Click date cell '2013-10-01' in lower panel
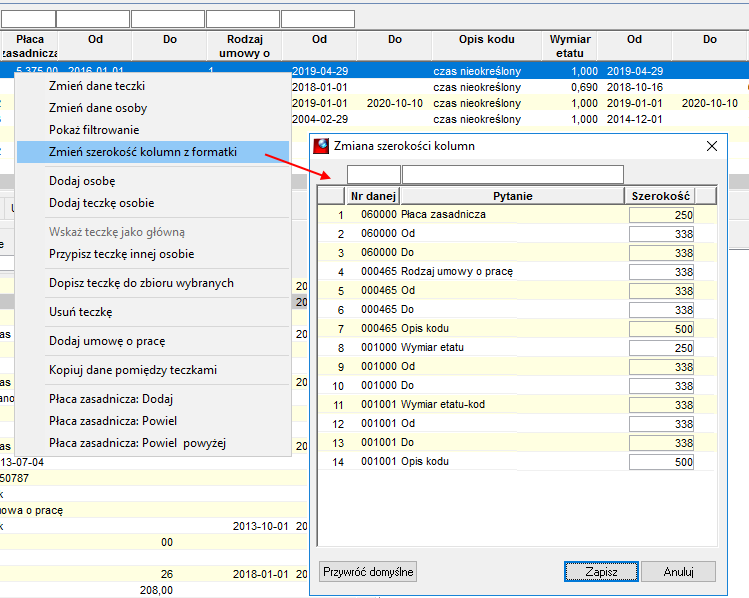 tap(260, 526)
